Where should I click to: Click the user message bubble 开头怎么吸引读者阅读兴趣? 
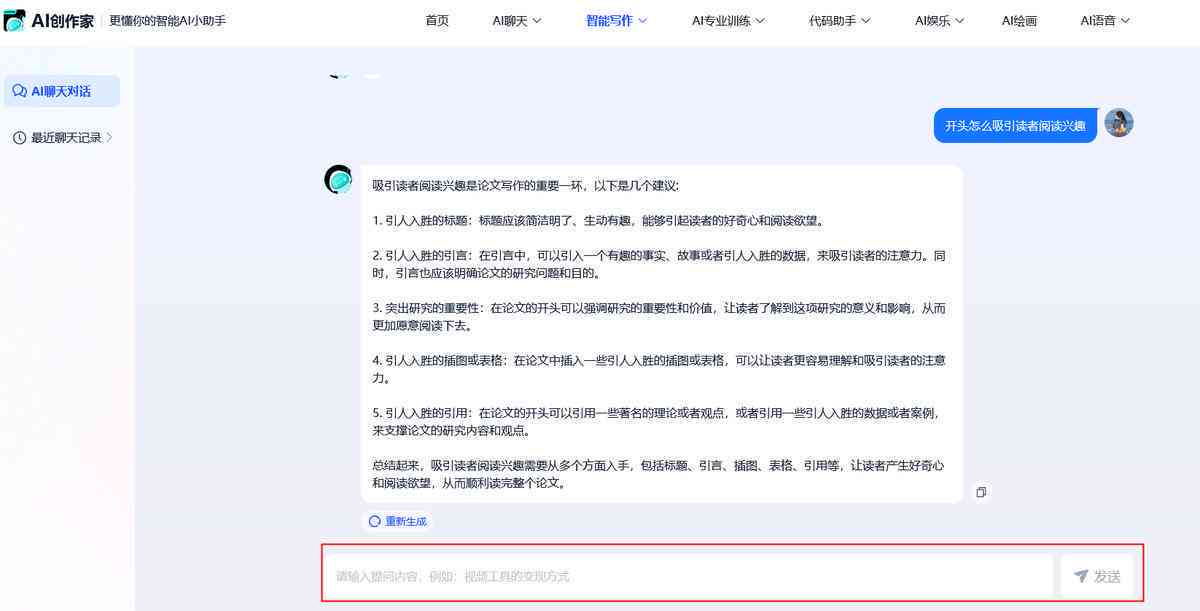(1015, 125)
